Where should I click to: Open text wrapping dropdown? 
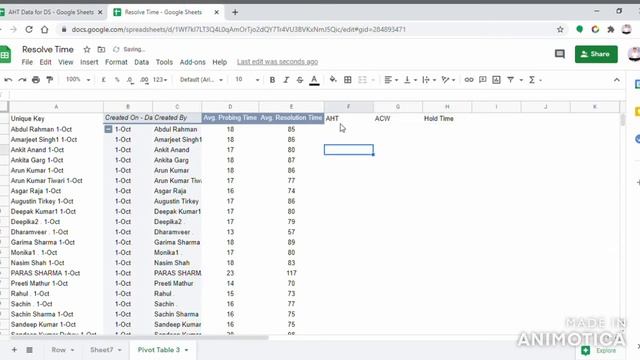(x=429, y=80)
